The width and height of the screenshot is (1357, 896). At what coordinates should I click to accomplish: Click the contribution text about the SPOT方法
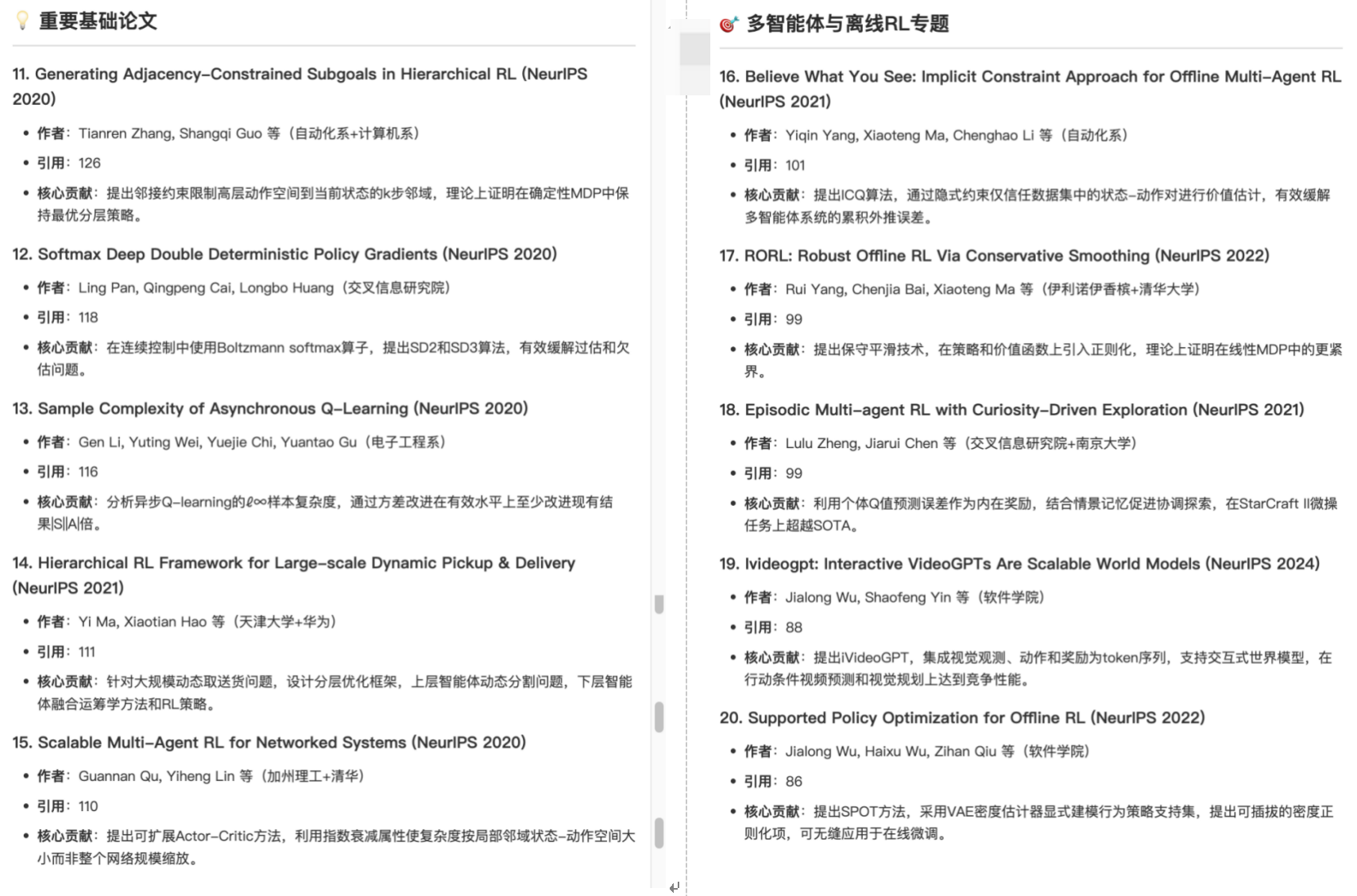(x=1039, y=823)
